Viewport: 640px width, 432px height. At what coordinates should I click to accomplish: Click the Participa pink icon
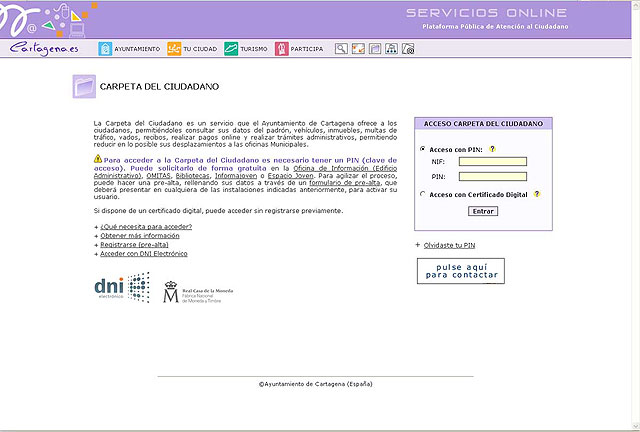click(282, 48)
